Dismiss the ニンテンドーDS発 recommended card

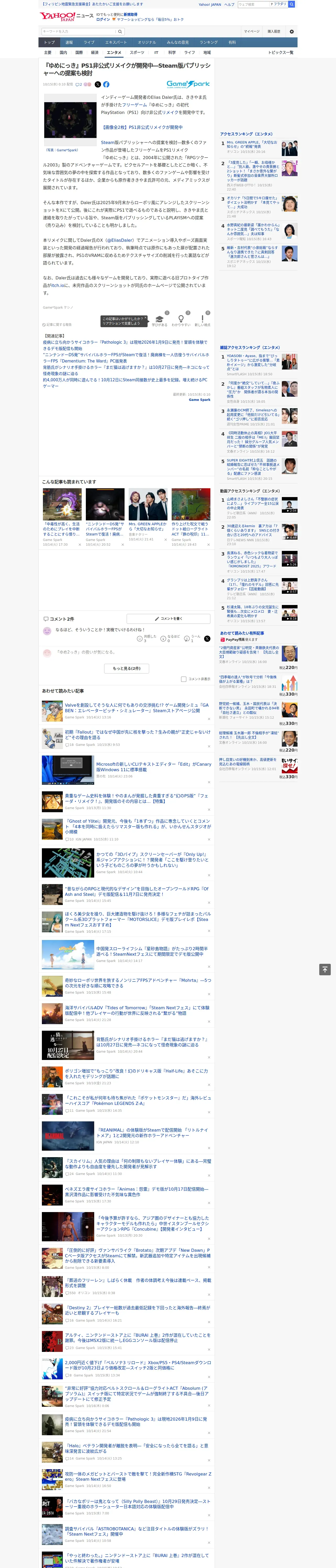(122, 545)
